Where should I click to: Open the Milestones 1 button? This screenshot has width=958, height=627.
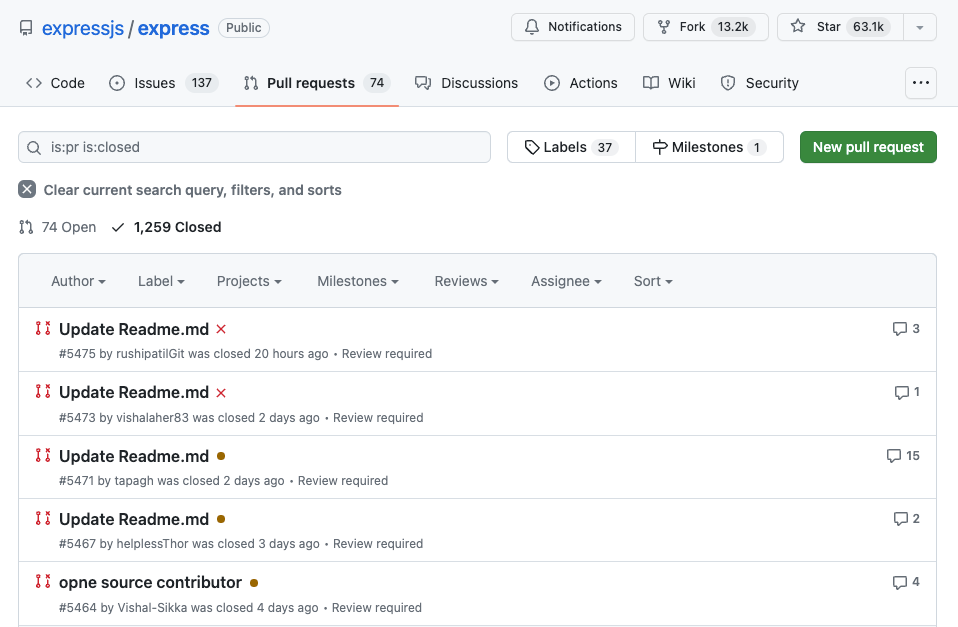tap(709, 147)
